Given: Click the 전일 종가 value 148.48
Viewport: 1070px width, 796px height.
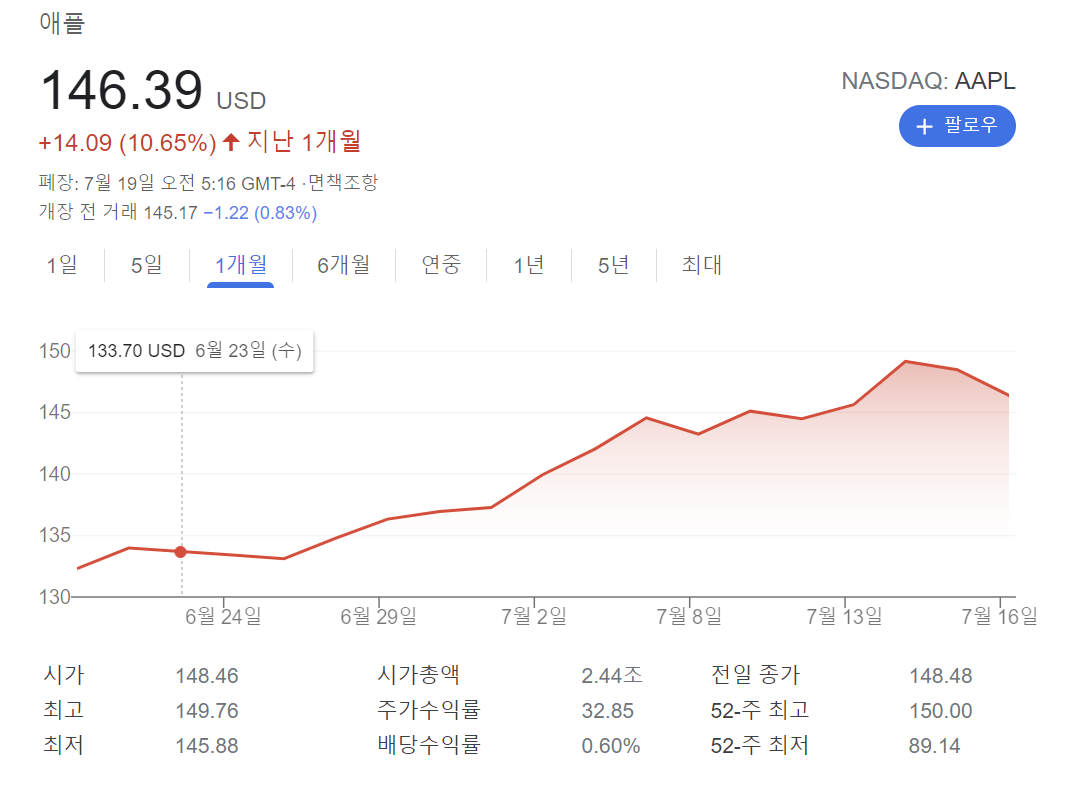Looking at the screenshot, I should coord(940,676).
